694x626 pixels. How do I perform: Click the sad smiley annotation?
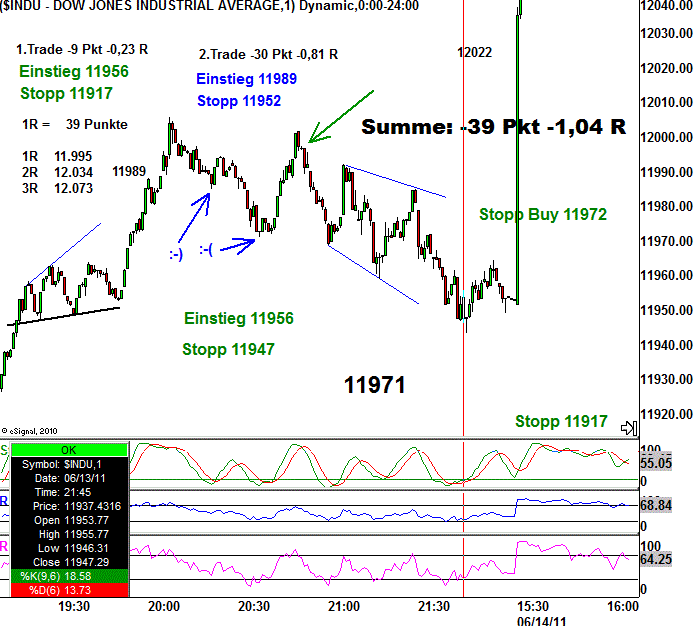(x=206, y=249)
